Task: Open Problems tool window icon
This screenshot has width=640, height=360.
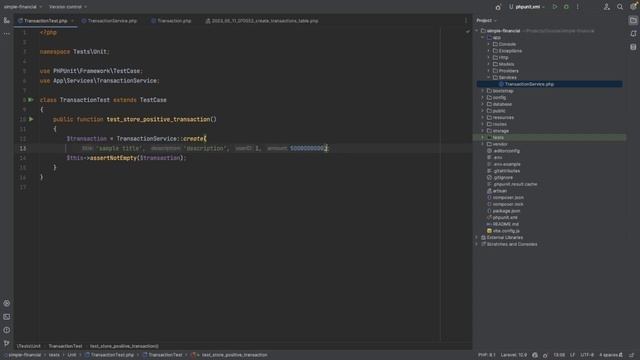Action: (x=7, y=330)
